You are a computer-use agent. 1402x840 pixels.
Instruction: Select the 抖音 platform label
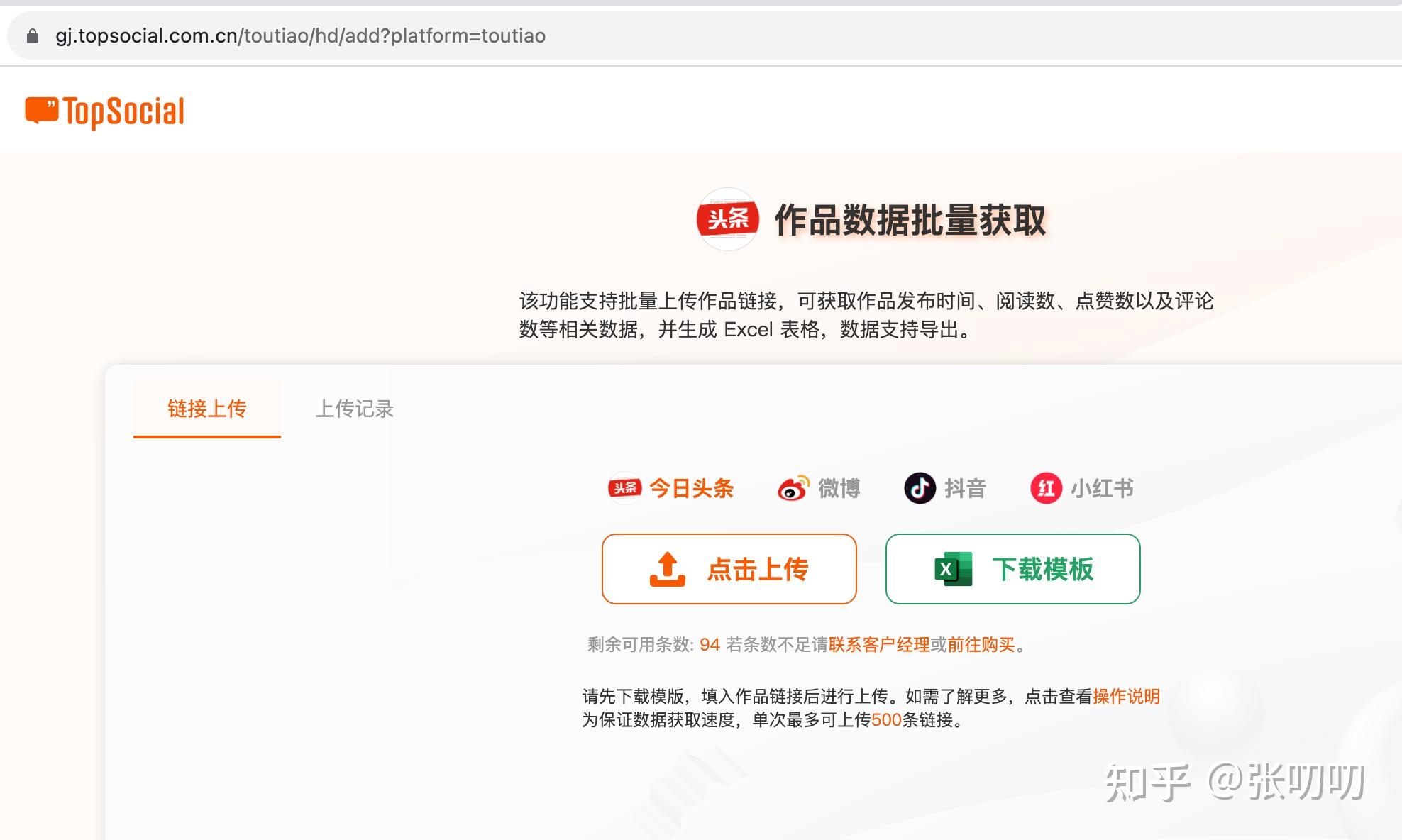(x=966, y=488)
